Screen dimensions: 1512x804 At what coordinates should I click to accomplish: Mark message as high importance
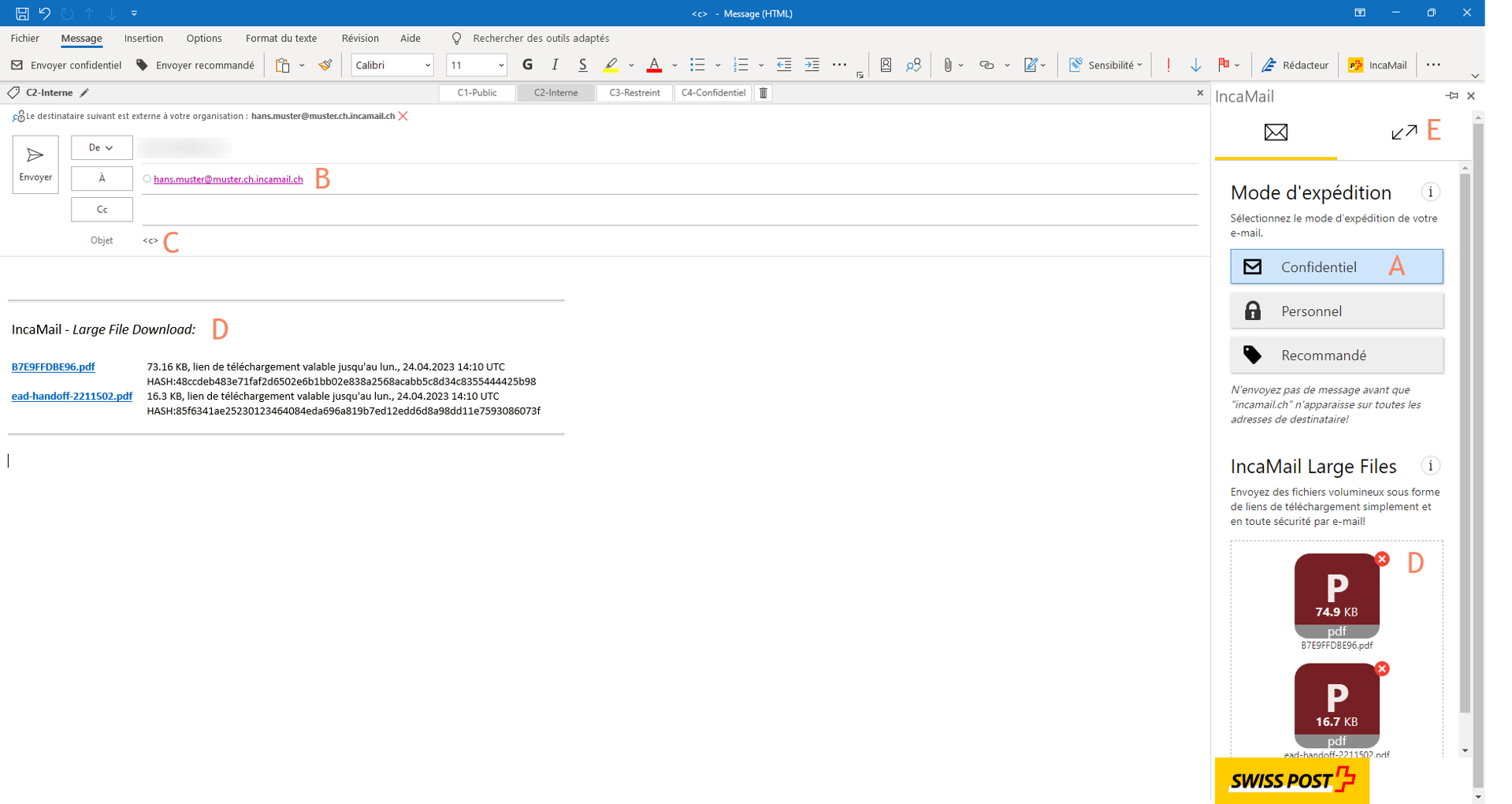click(1168, 65)
